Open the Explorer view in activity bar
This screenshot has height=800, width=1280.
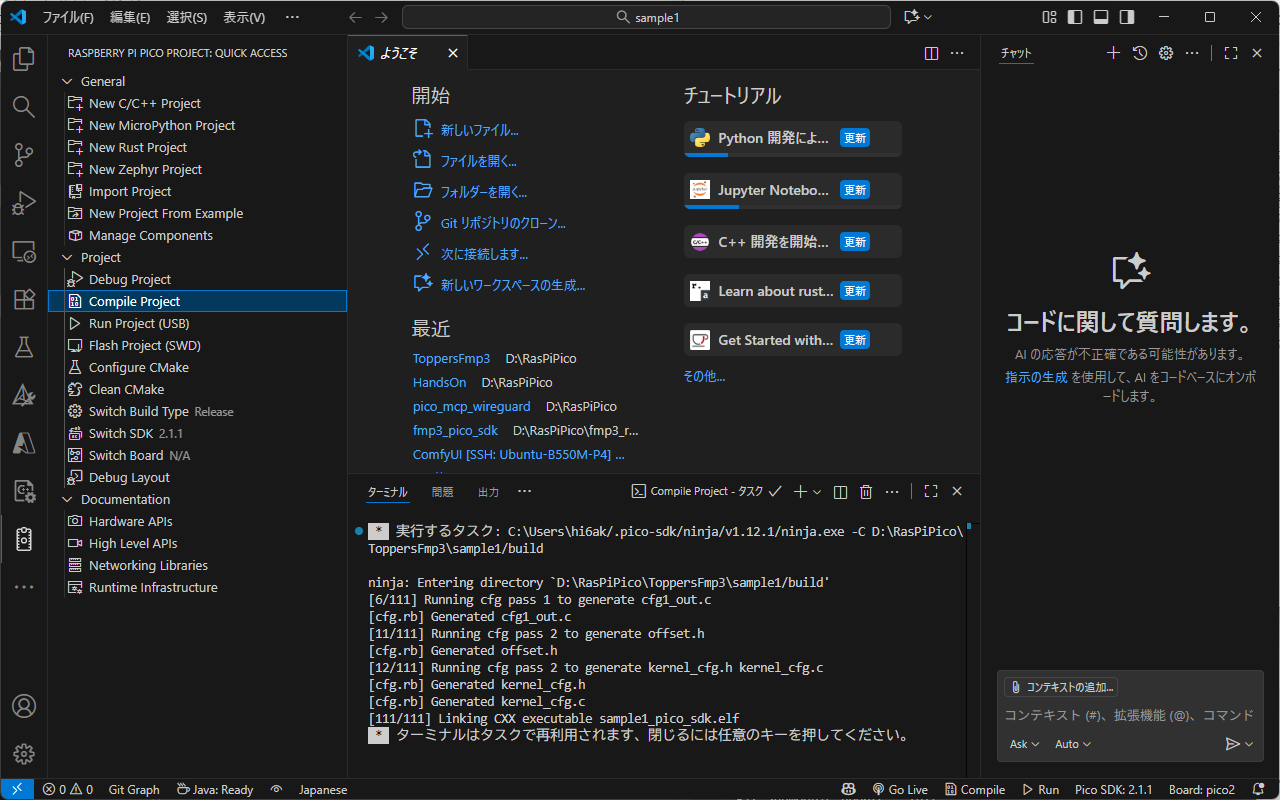click(x=23, y=59)
